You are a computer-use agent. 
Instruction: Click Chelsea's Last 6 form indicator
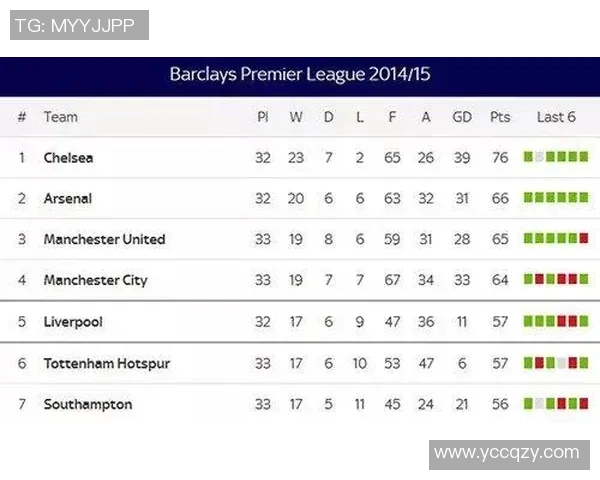coord(556,157)
